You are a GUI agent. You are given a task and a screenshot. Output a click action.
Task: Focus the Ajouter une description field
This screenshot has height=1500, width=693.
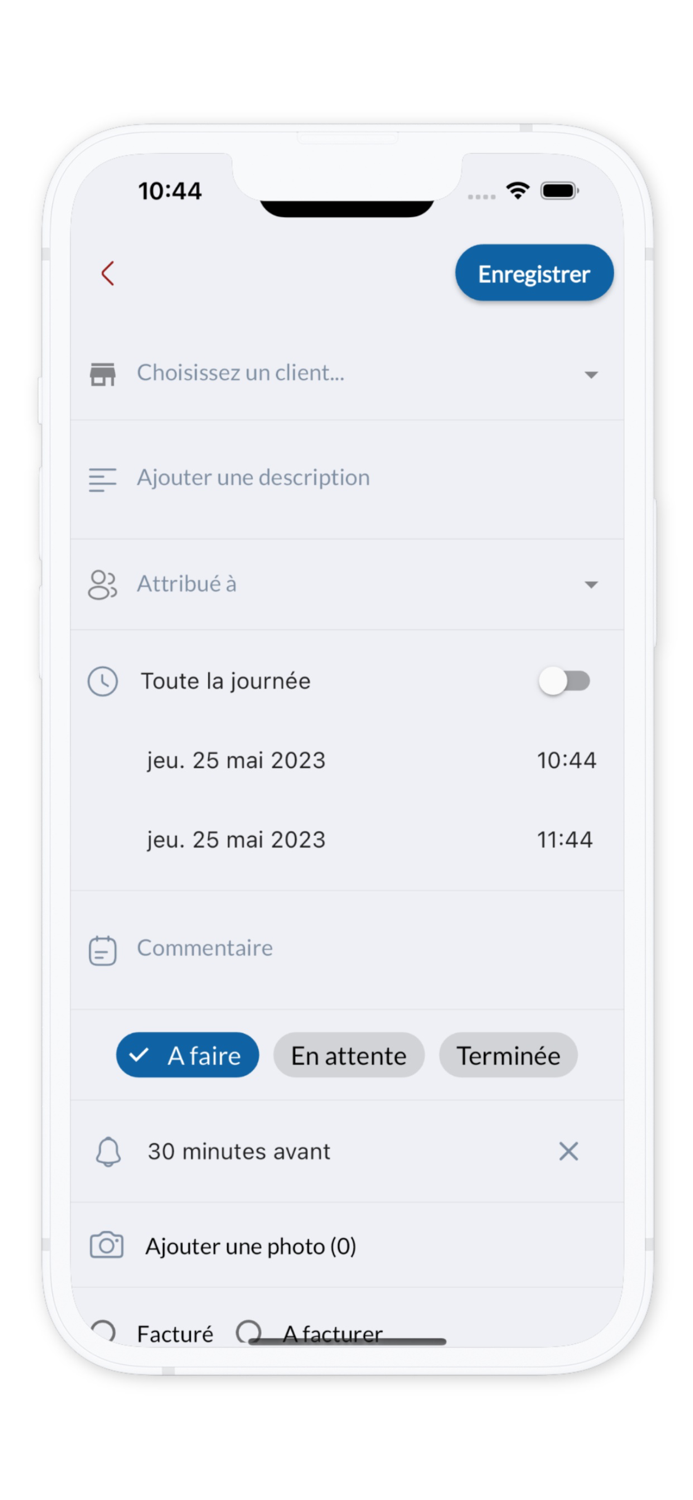point(253,478)
